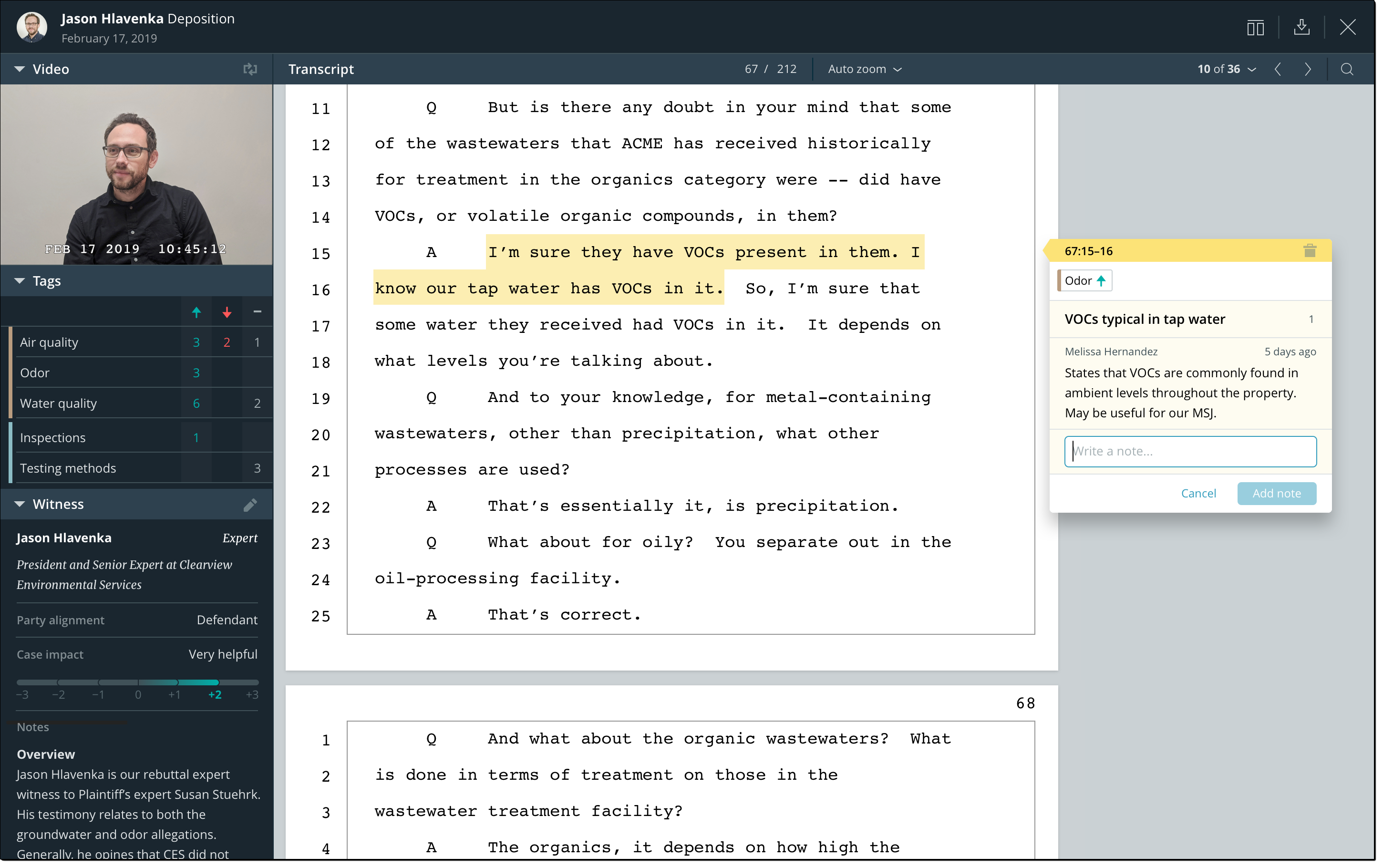
Task: Edit witness details pencil icon
Action: 249,505
